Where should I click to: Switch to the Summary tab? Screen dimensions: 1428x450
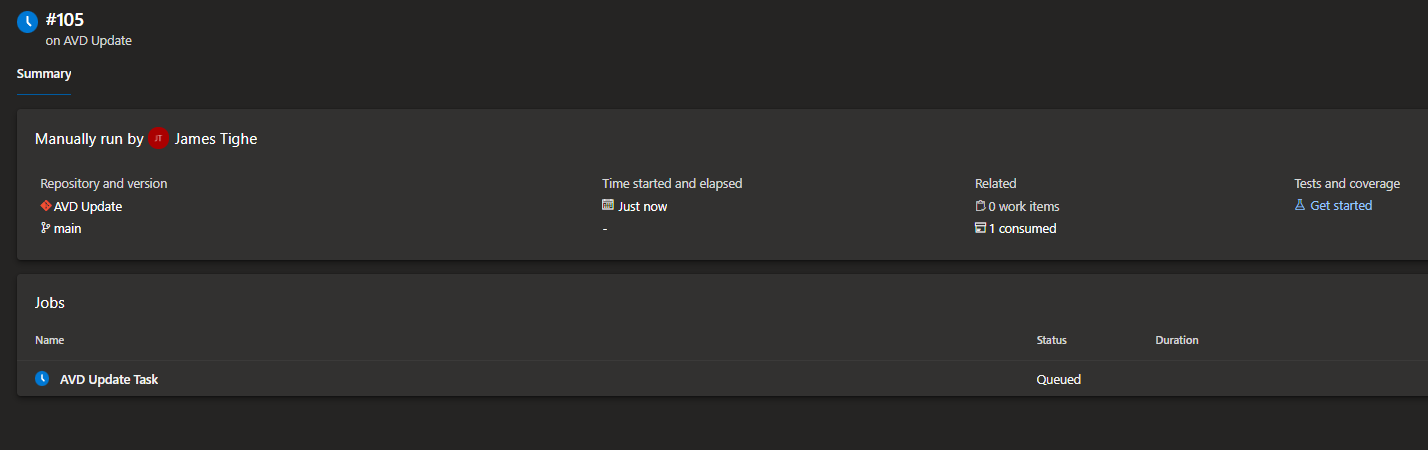click(x=44, y=74)
